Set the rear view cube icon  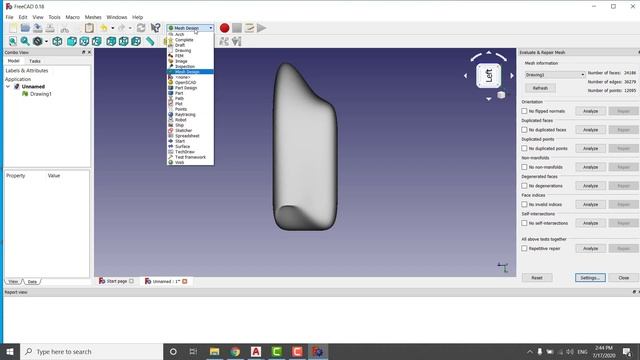tap(111, 41)
